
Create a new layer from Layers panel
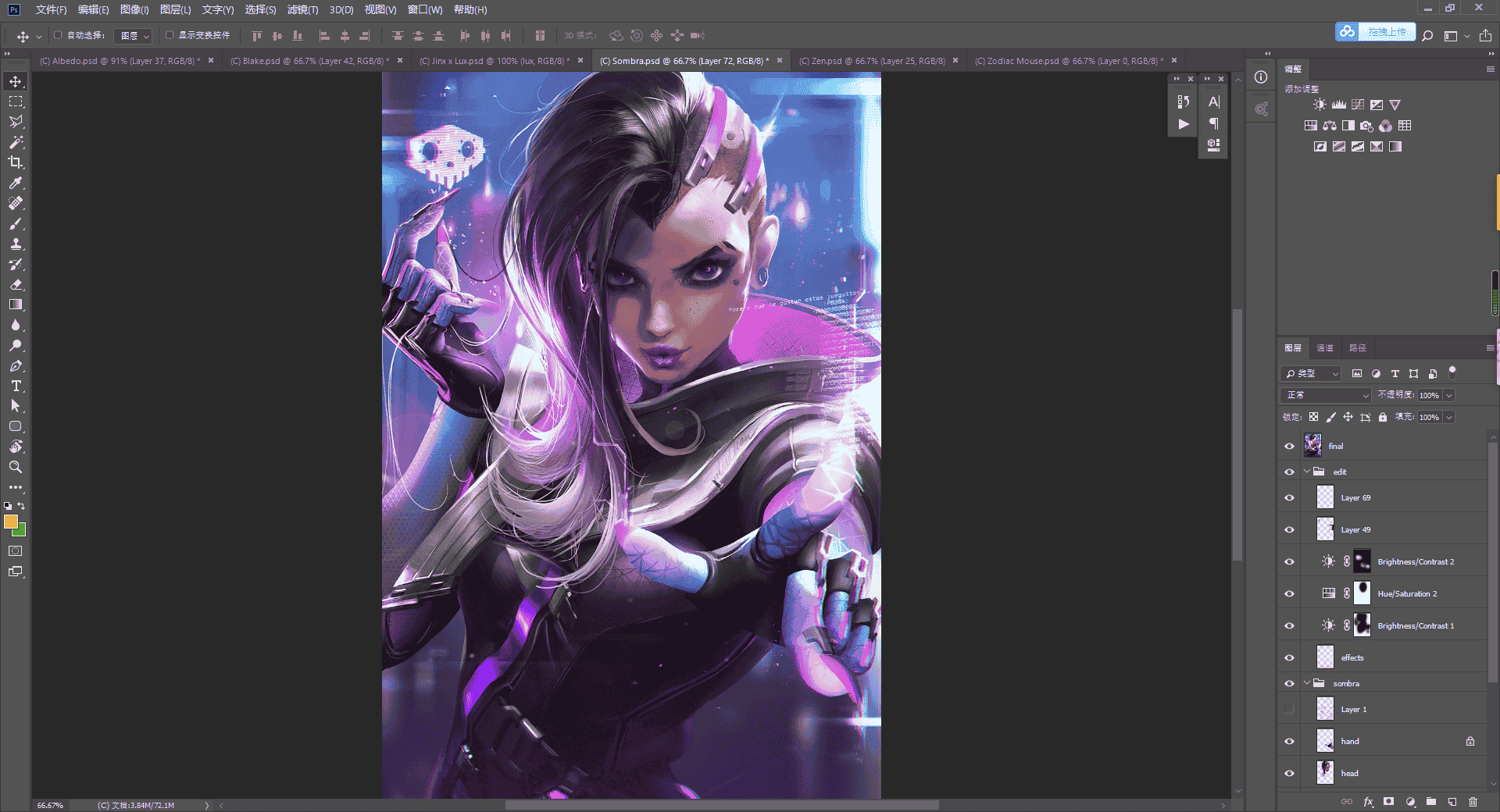[1452, 802]
